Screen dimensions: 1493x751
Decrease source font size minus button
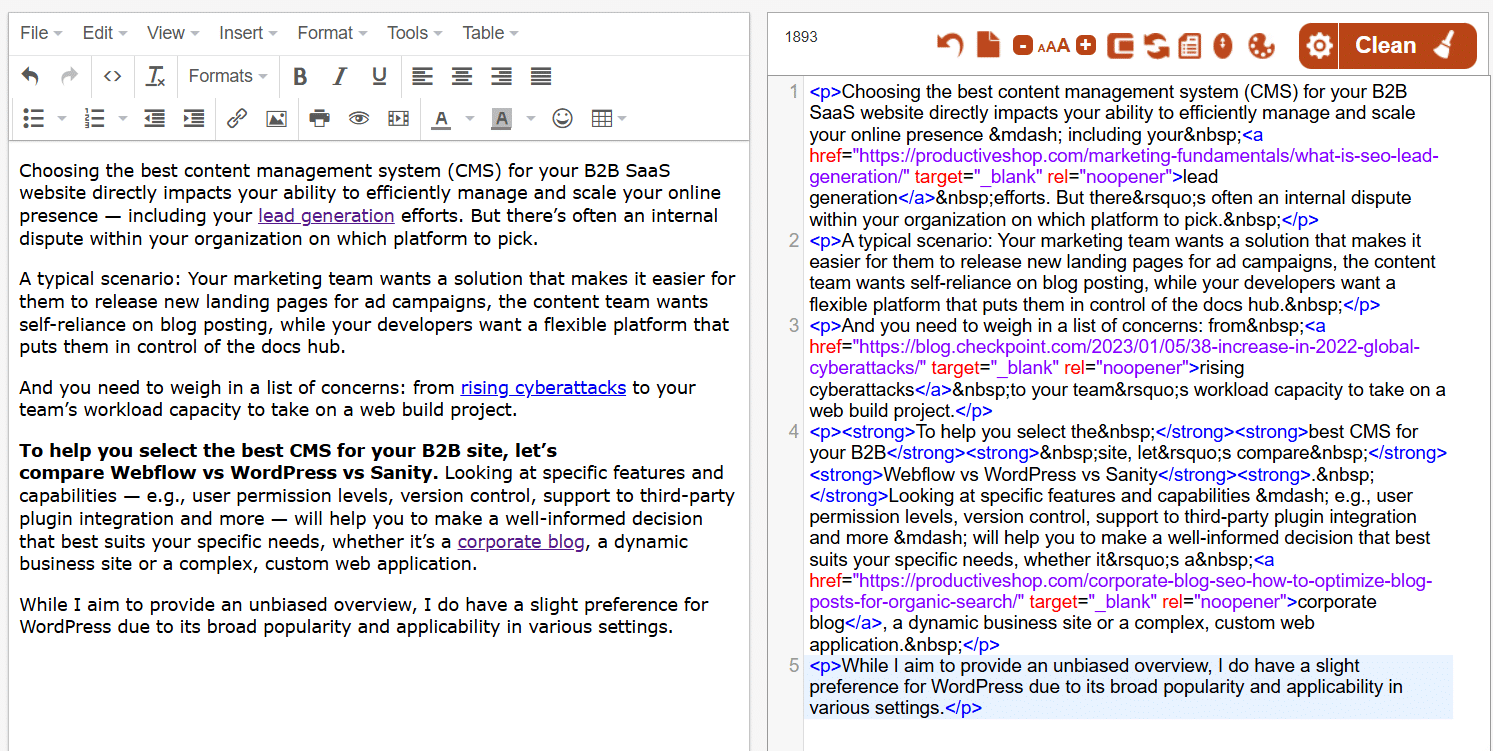coord(1022,46)
